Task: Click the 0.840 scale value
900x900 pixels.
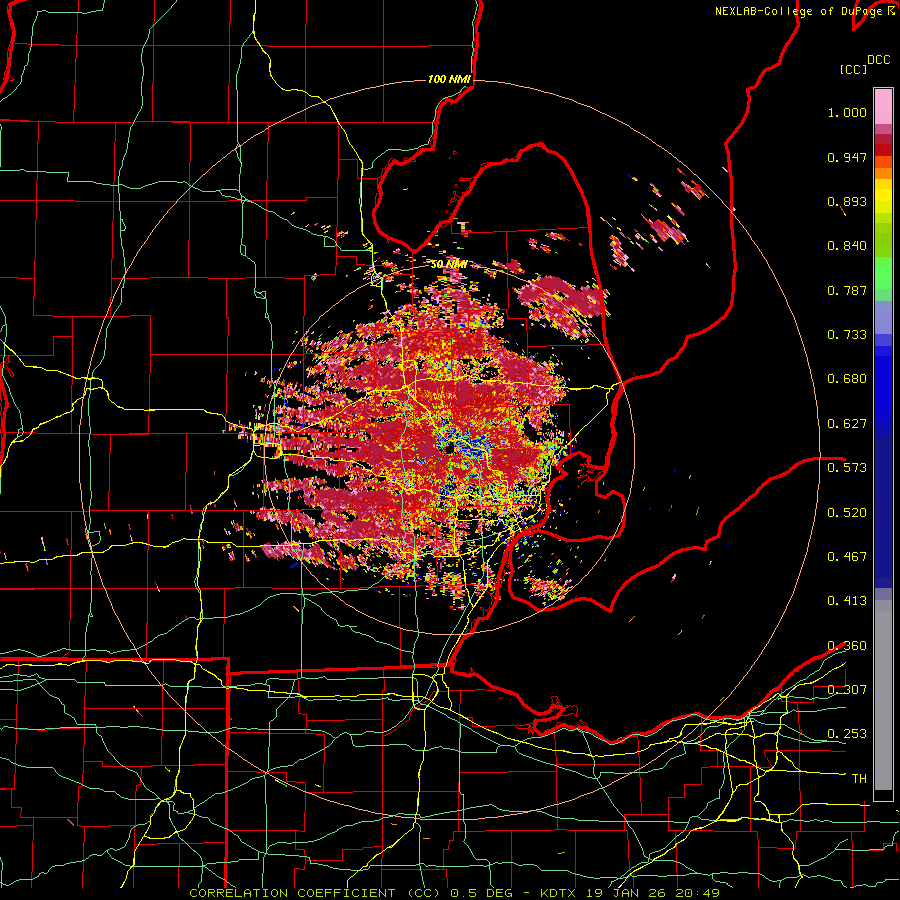Action: pos(847,246)
